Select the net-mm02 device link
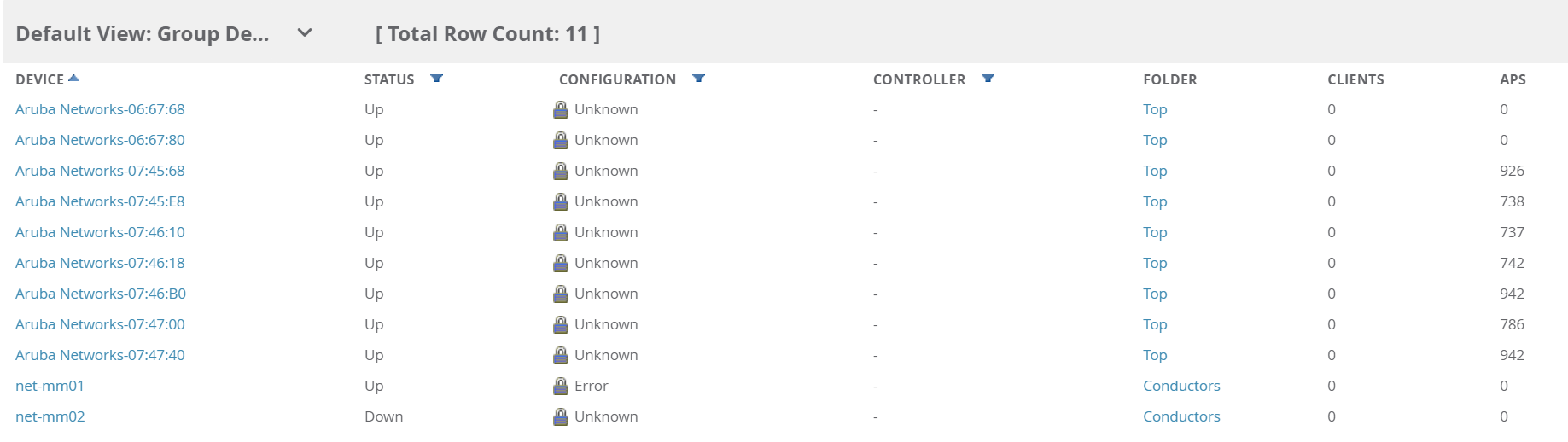 coord(50,416)
